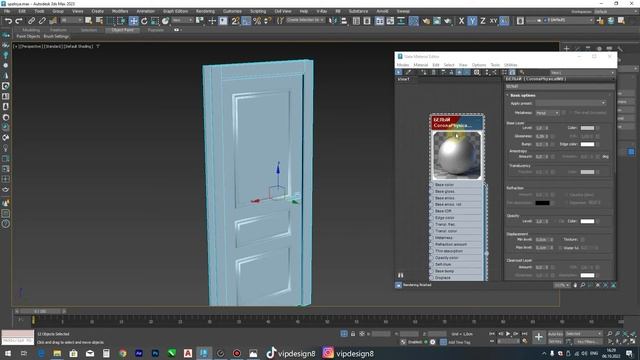
Task: Click the Align tool icon
Action: (x=344, y=21)
